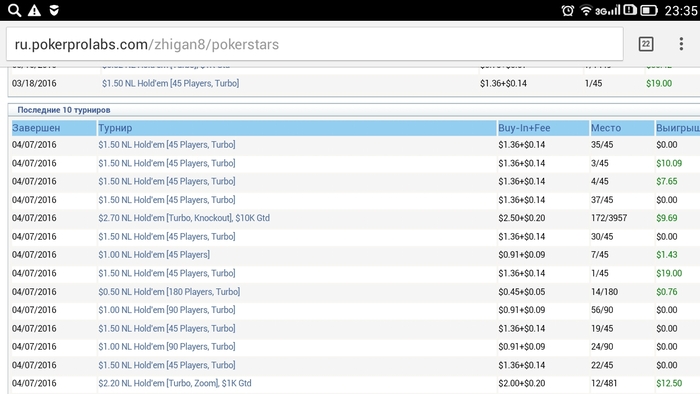Select the $7.65 winnings value

point(667,182)
